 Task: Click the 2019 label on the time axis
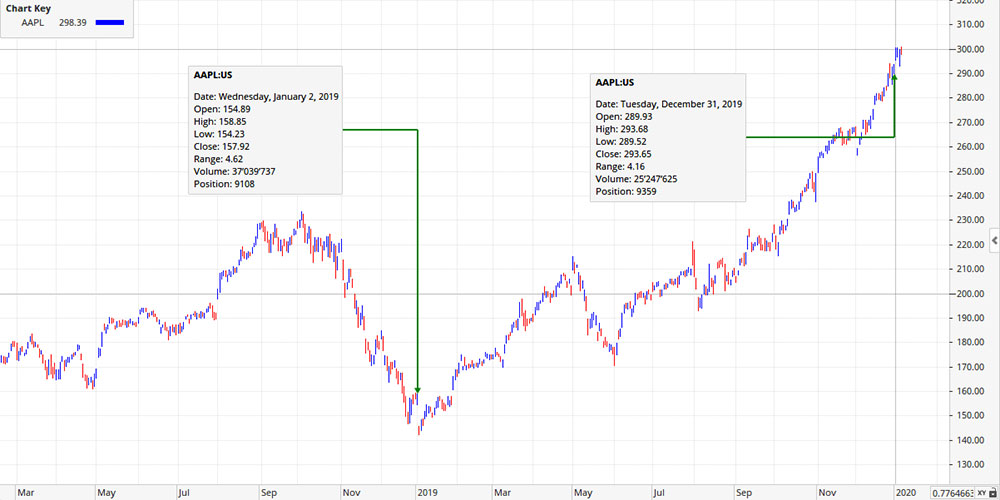pos(428,492)
